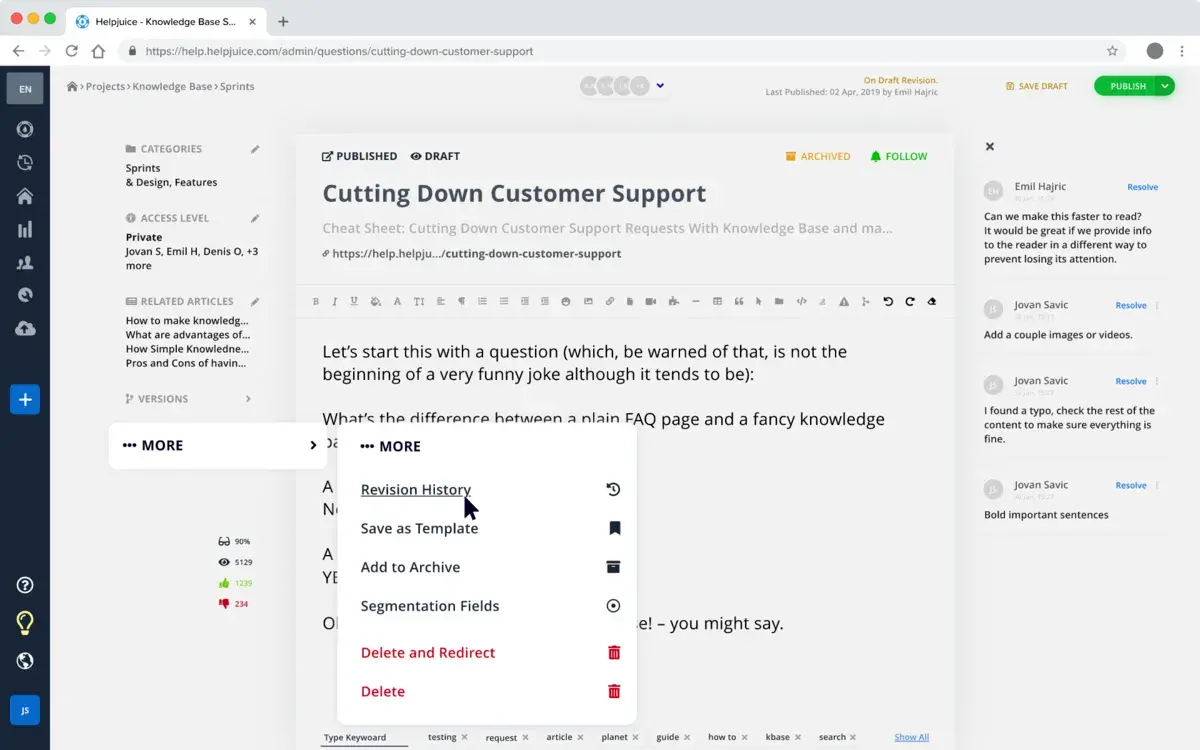This screenshot has width=1200, height=750.
Task: Edit categories with the pencil icon
Action: pyautogui.click(x=255, y=149)
